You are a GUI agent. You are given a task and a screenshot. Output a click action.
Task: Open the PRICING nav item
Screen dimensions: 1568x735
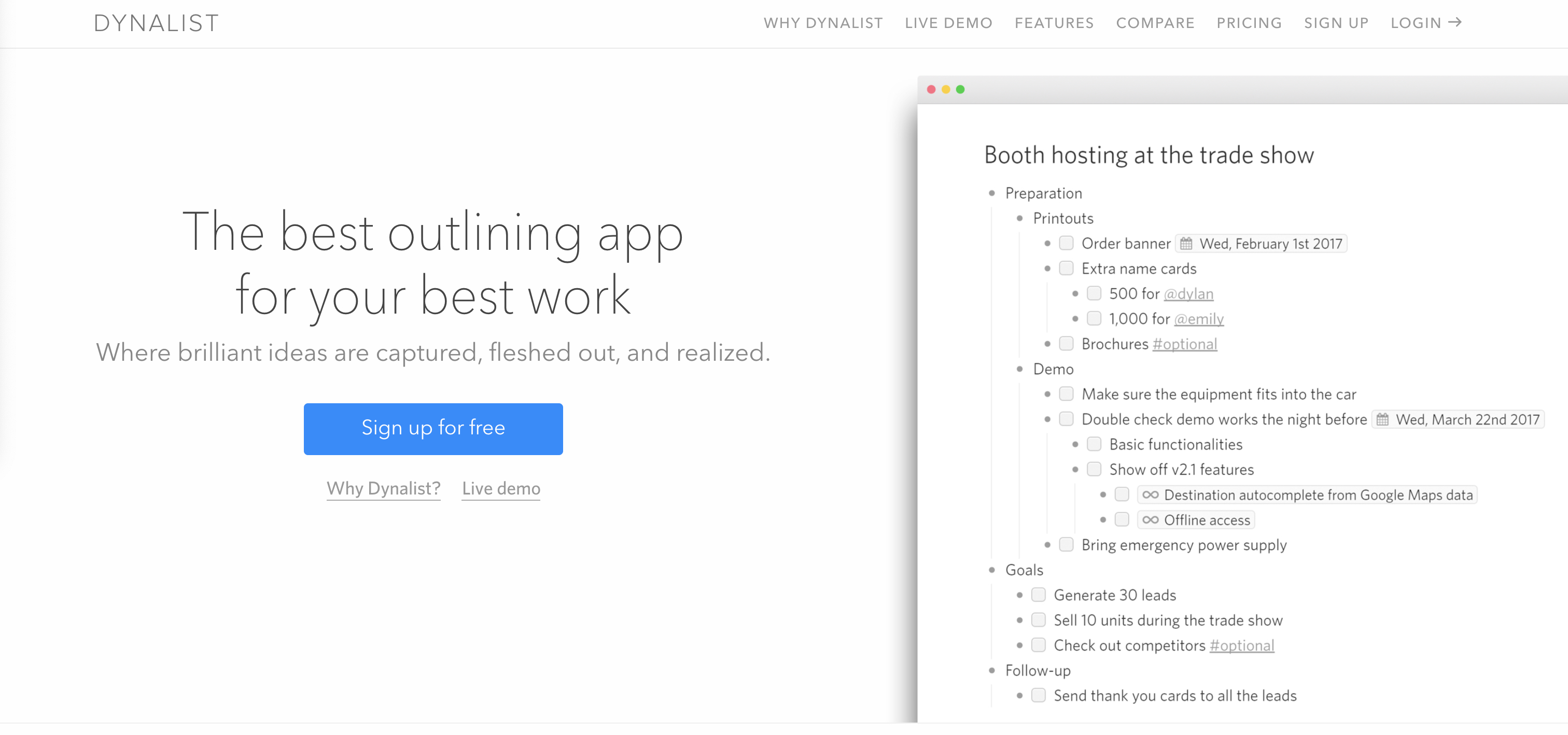click(x=1249, y=23)
